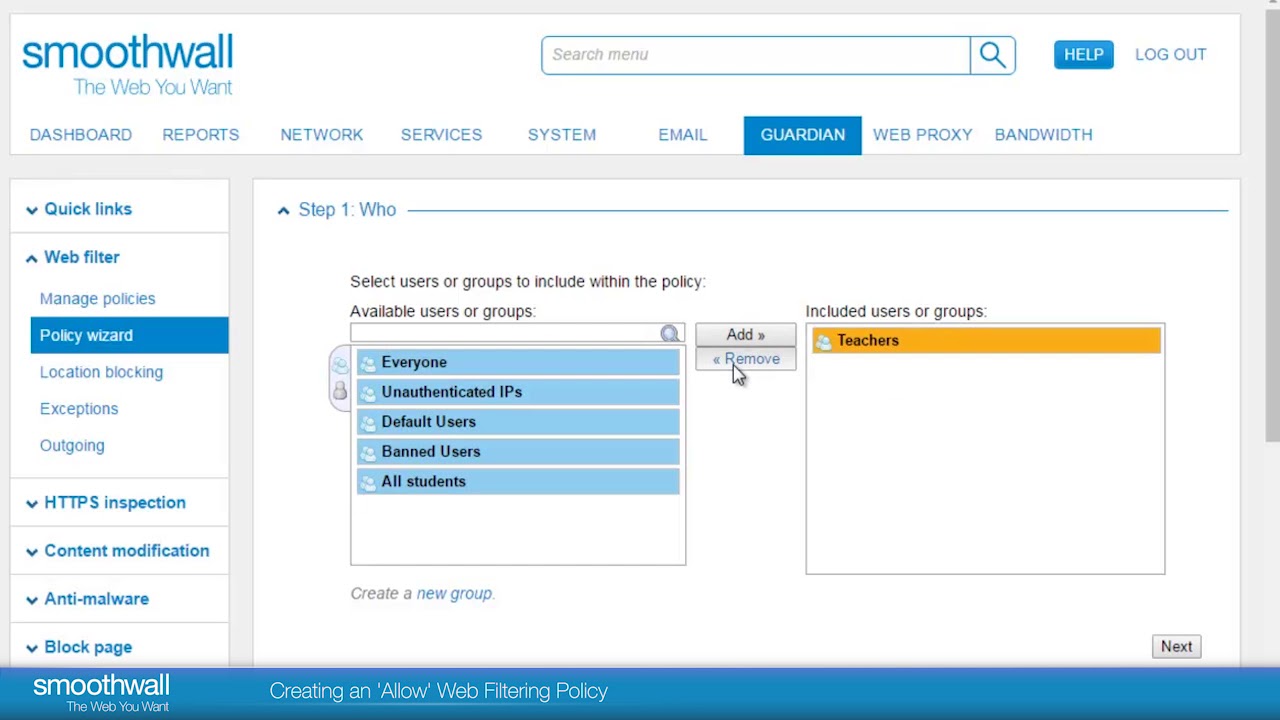Click the group icon beside Everyone

[367, 362]
